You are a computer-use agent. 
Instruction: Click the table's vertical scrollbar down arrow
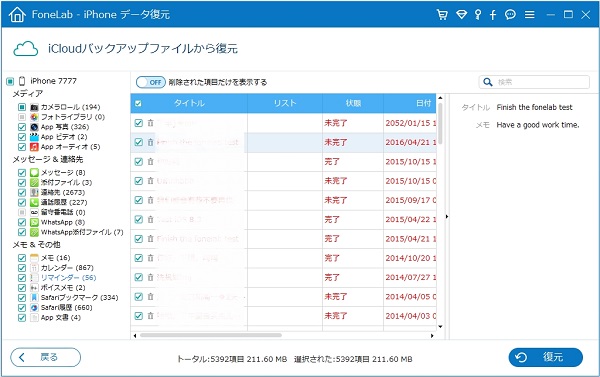(x=440, y=326)
